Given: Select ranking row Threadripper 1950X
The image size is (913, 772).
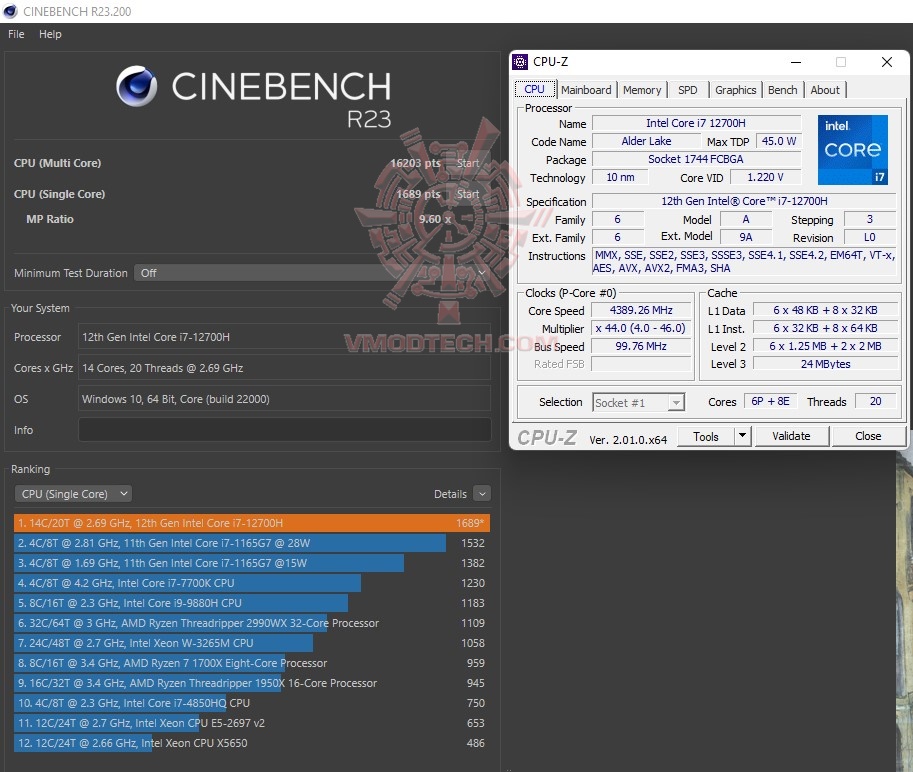Looking at the screenshot, I should (252, 683).
